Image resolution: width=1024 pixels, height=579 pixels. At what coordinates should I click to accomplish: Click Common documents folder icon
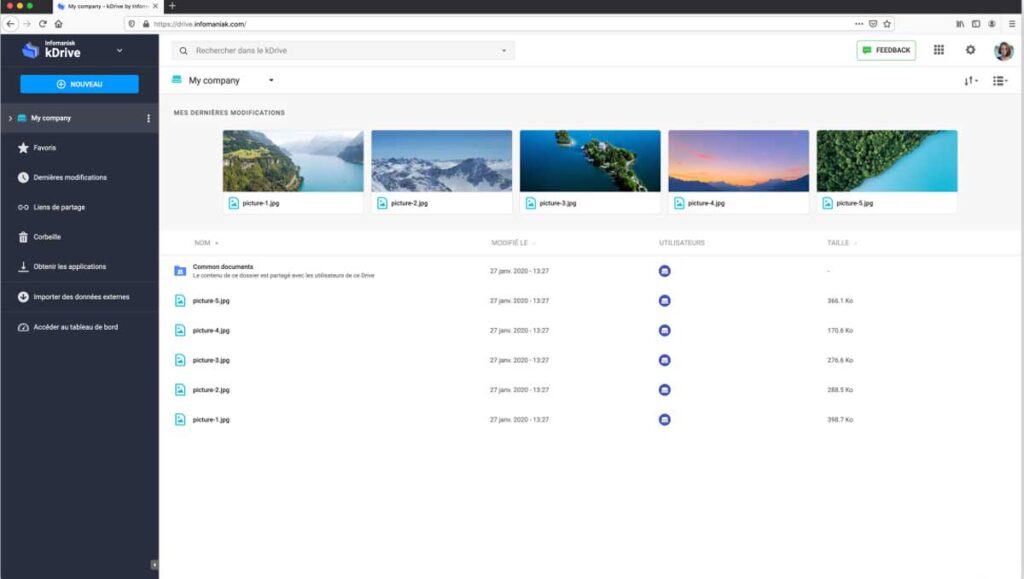point(180,271)
